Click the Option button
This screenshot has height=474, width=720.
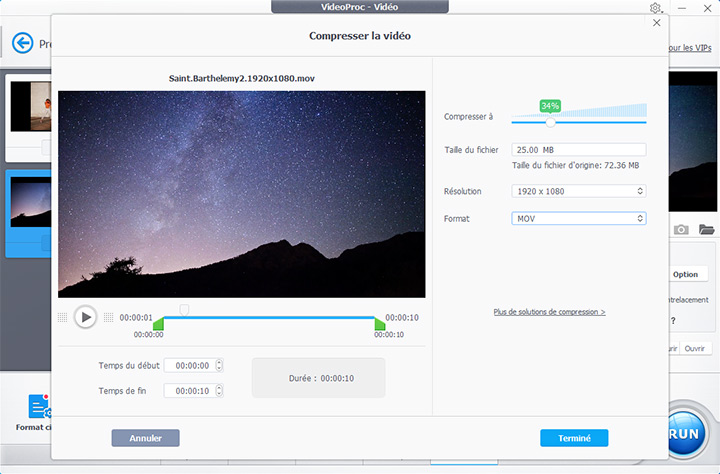pyautogui.click(x=685, y=274)
